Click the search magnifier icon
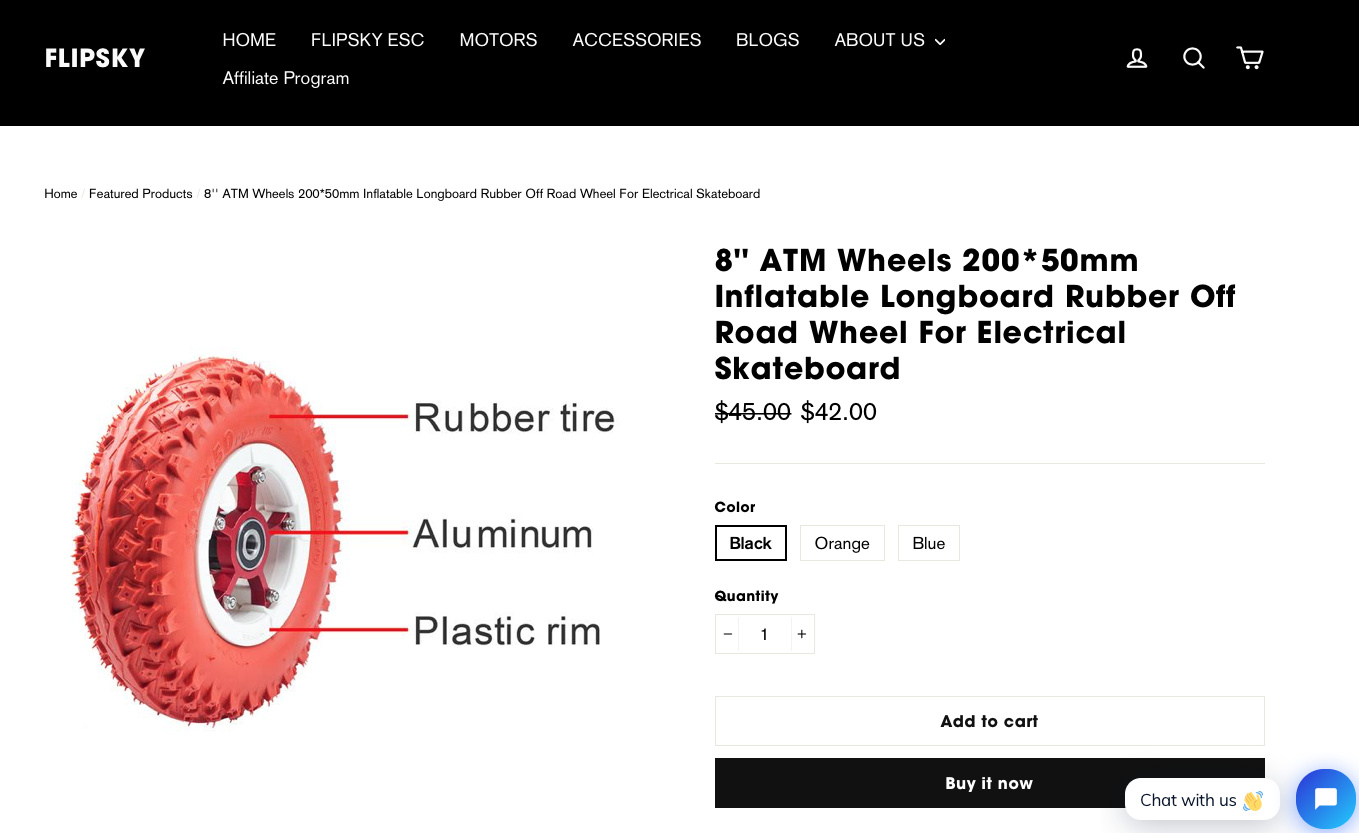The image size is (1359, 833). coord(1194,58)
